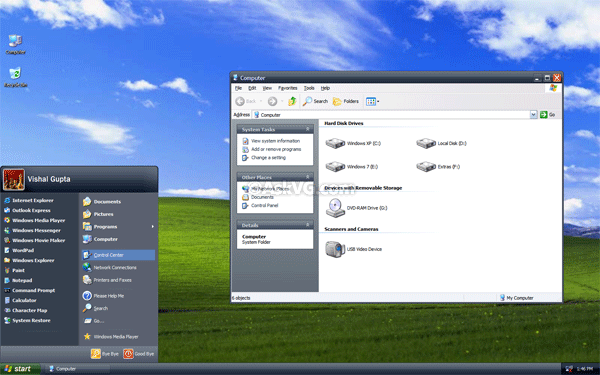
Task: Open Computer in Start menu right pane
Action: point(100,239)
